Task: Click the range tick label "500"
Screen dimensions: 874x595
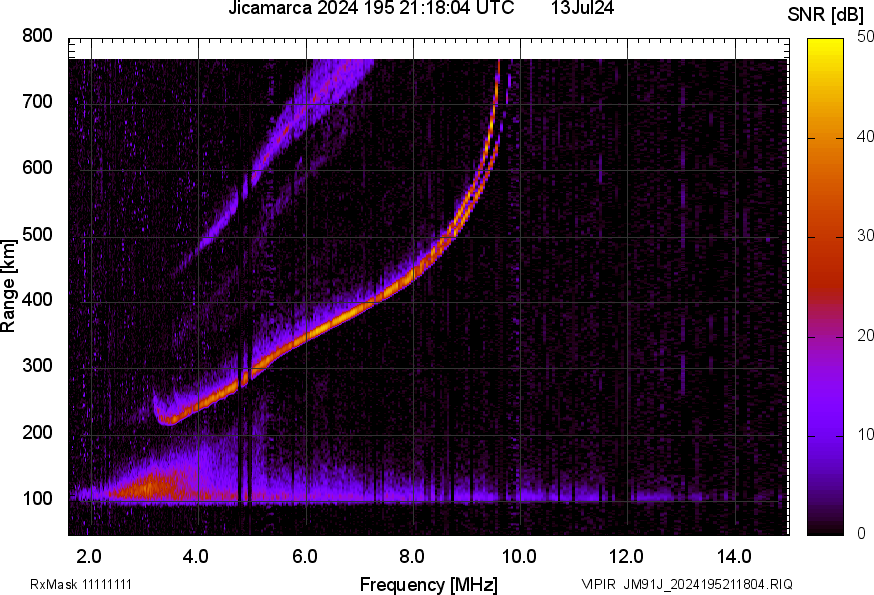Action: pyautogui.click(x=37, y=234)
